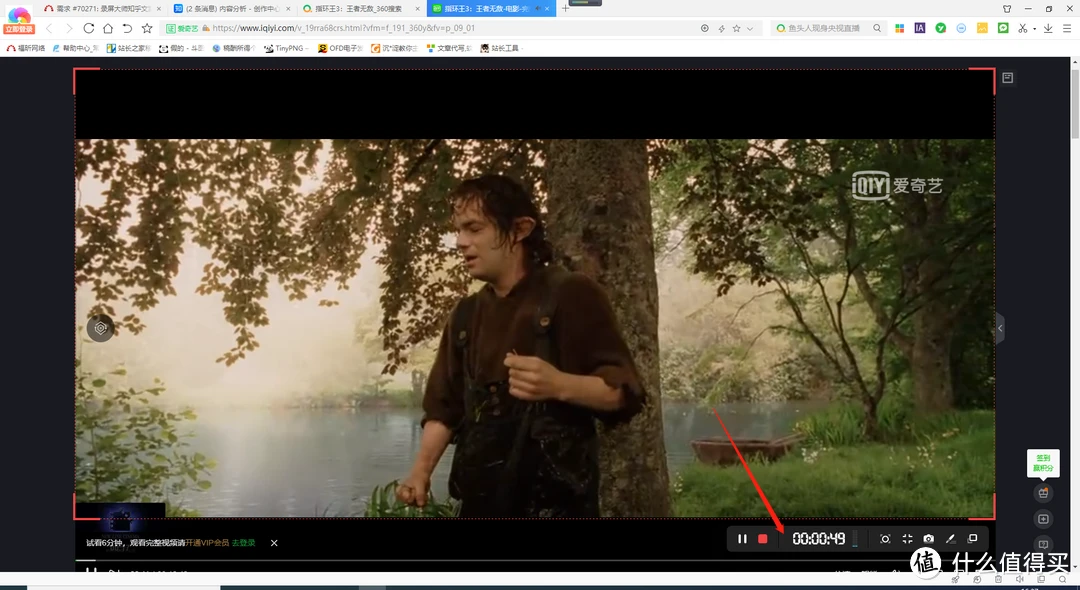This screenshot has height=590, width=1080.
Task: Click the scissors screenshot tool icon
Action: point(1023,28)
